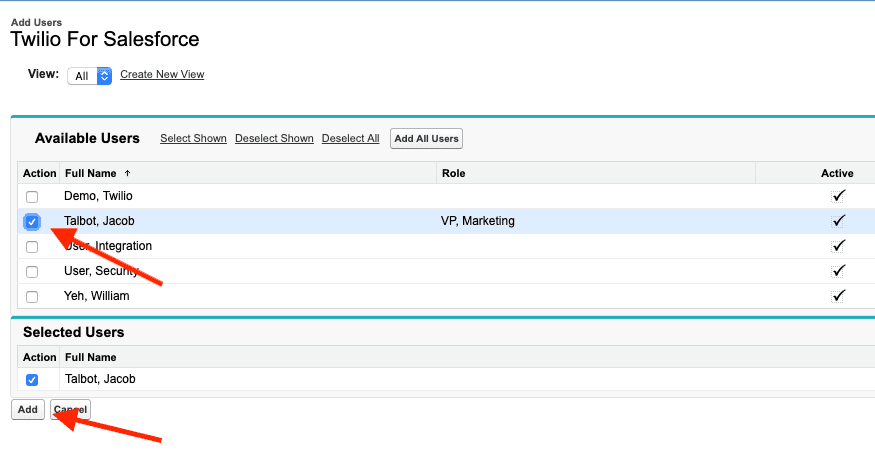Viewport: 875px width, 466px height.
Task: Check the box for Yeh, William
Action: pyautogui.click(x=32, y=297)
